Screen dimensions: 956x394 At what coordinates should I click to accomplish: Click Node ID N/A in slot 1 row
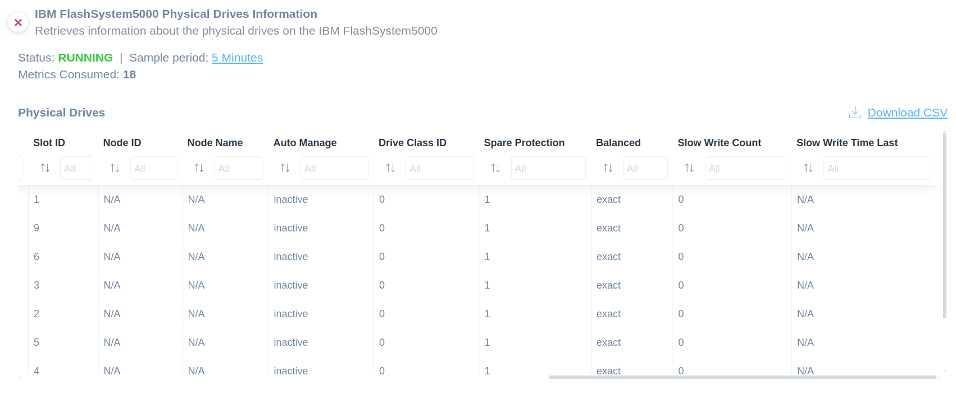pos(112,199)
